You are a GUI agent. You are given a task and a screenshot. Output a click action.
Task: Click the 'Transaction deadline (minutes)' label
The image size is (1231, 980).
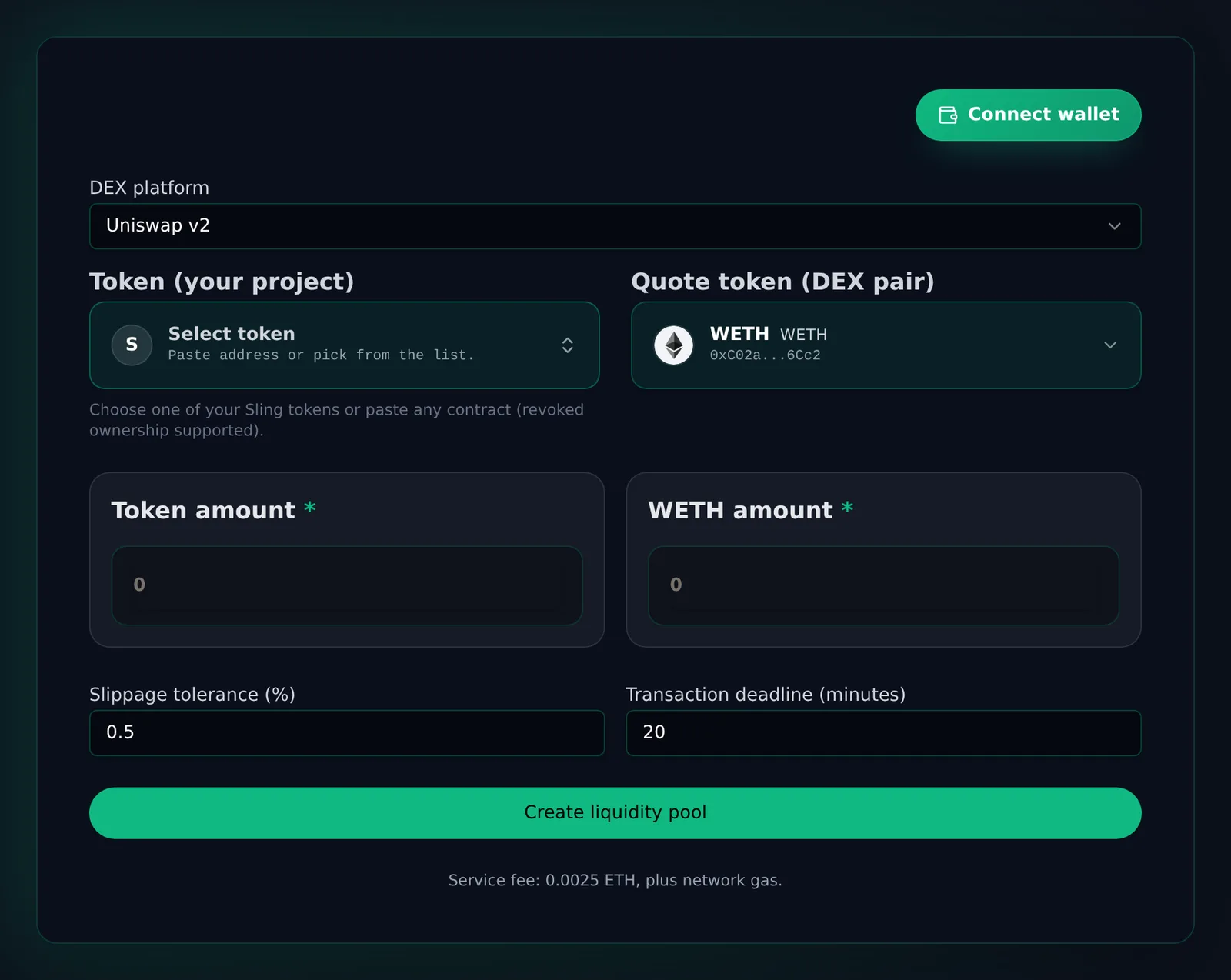[x=766, y=695]
